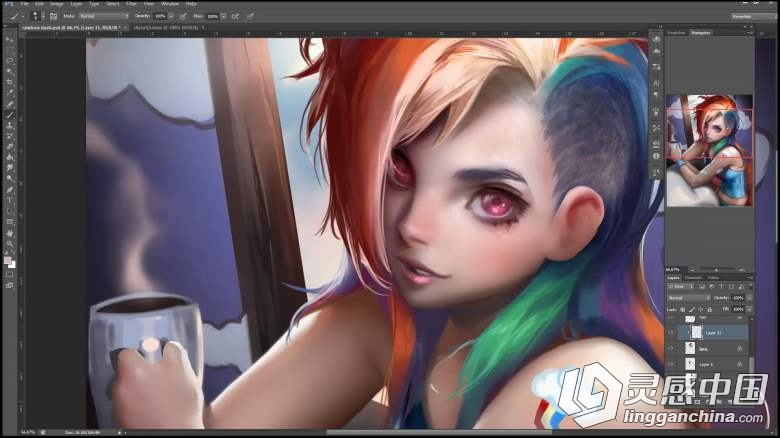Viewport: 780px width, 438px height.
Task: Select the Move tool
Action: click(x=9, y=39)
